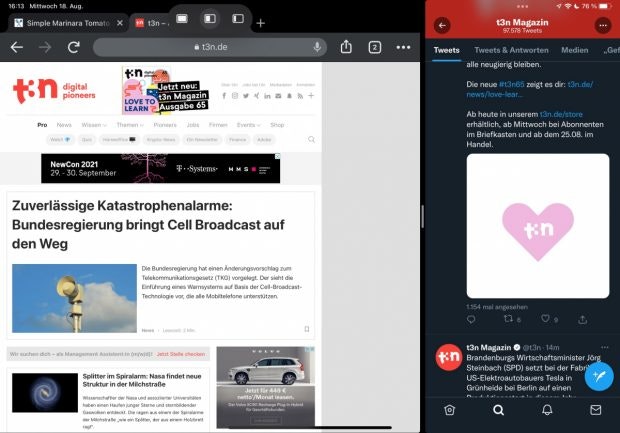Open the Twitter search tab
The width and height of the screenshot is (620, 433).
tap(499, 410)
